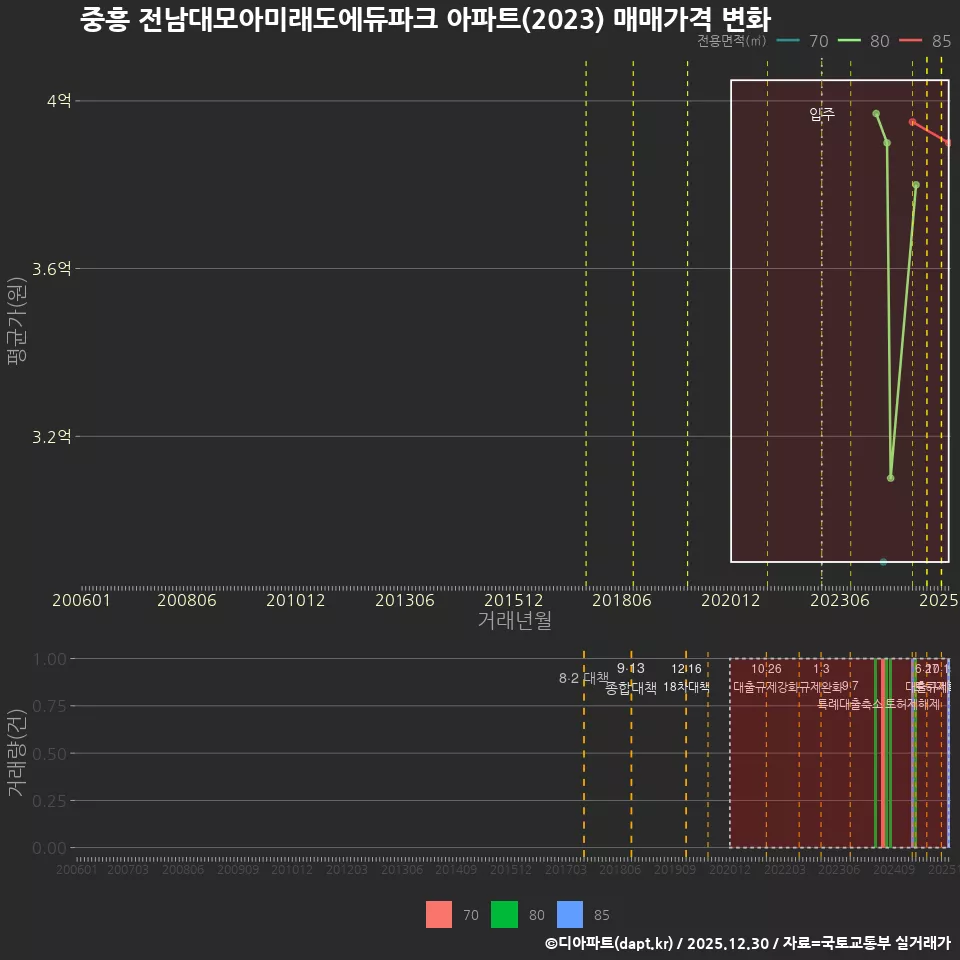Click the first red 85 data point
Viewport: 960px width, 960px height.
[912, 122]
